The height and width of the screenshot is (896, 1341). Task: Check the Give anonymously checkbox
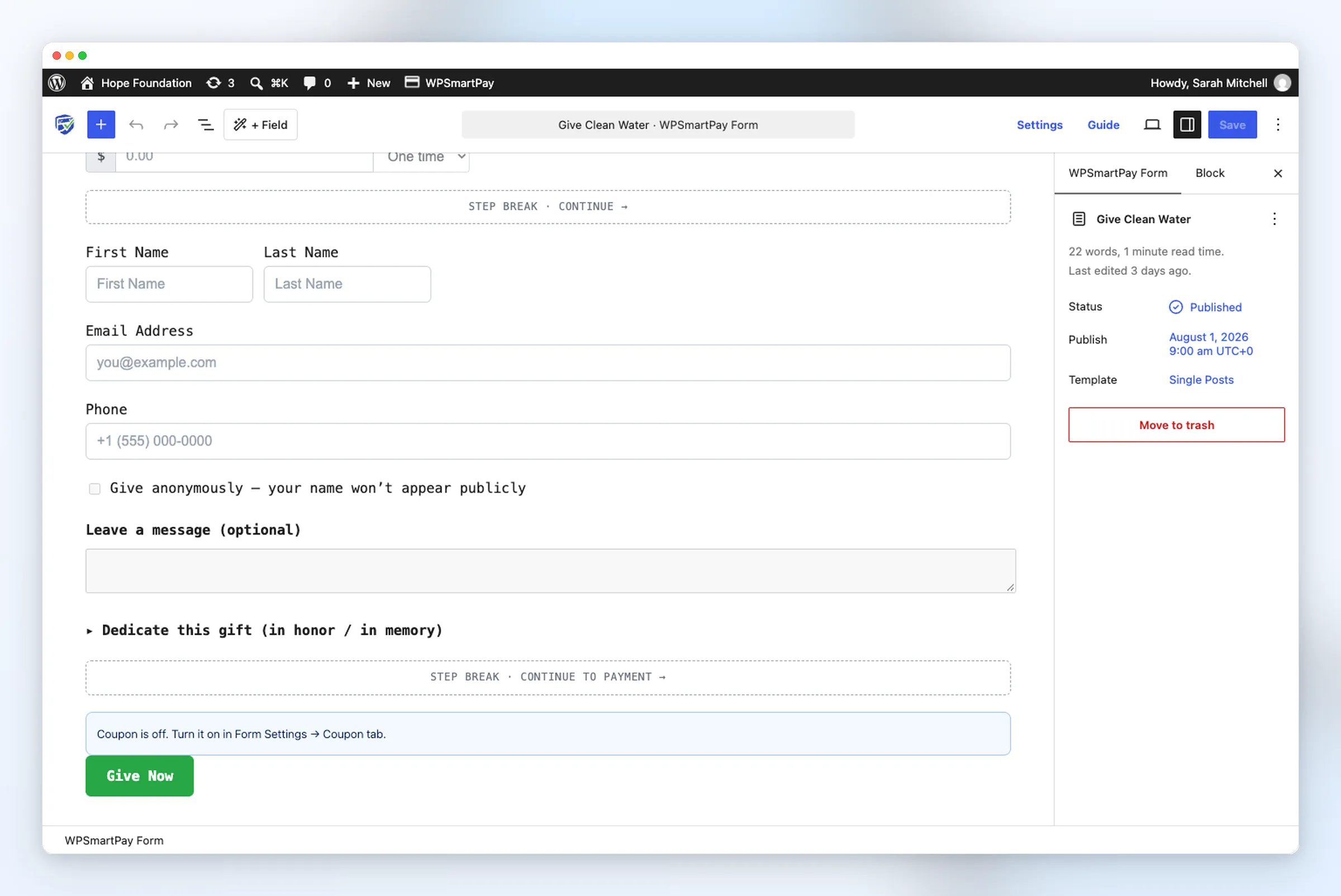click(95, 489)
